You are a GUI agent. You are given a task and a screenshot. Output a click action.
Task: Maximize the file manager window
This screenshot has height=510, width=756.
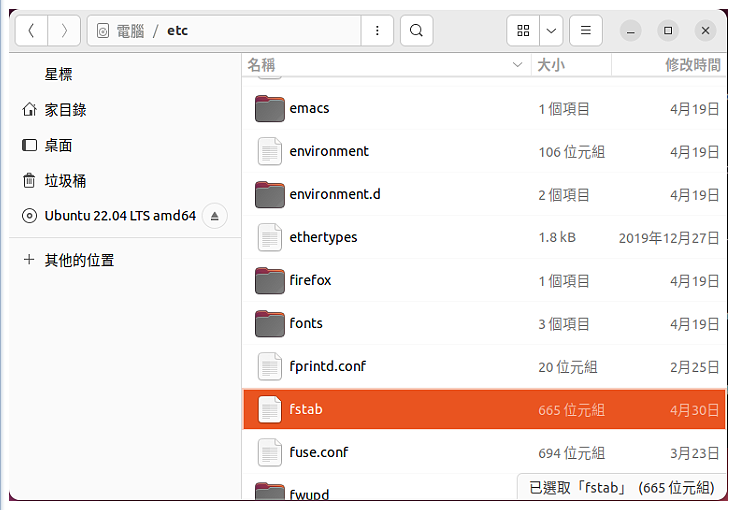[668, 31]
